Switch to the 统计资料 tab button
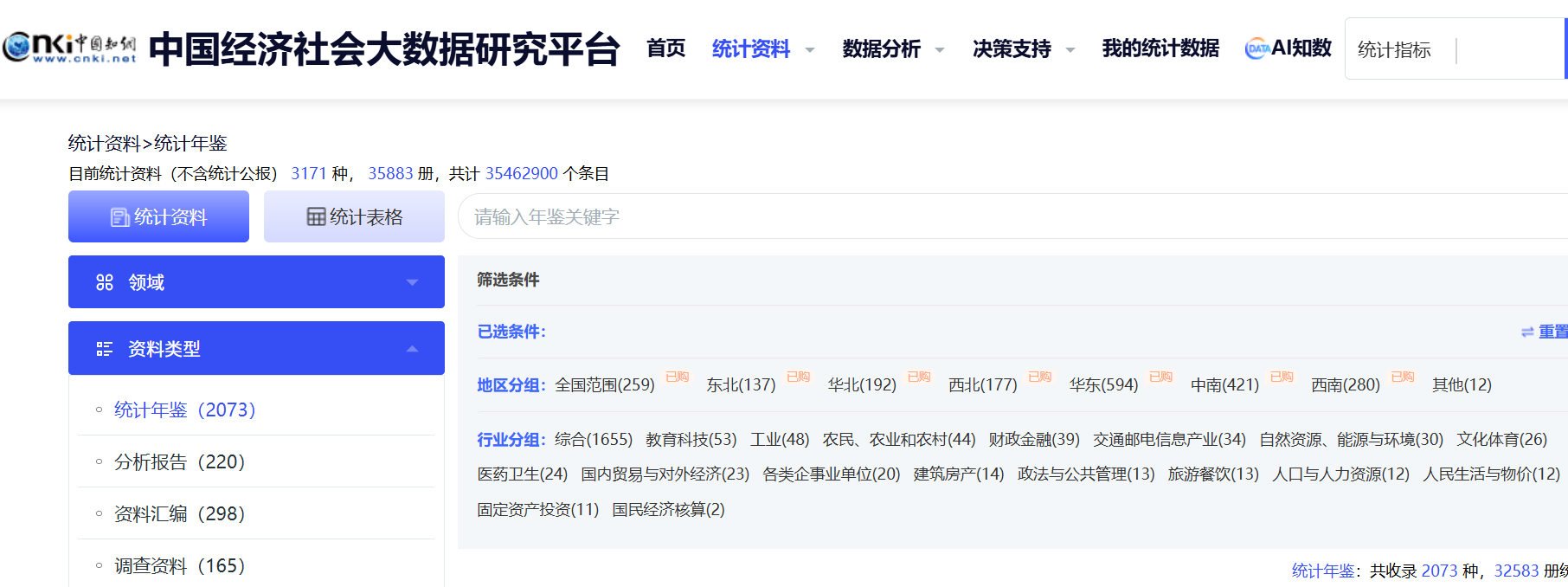The image size is (1568, 587). point(158,216)
